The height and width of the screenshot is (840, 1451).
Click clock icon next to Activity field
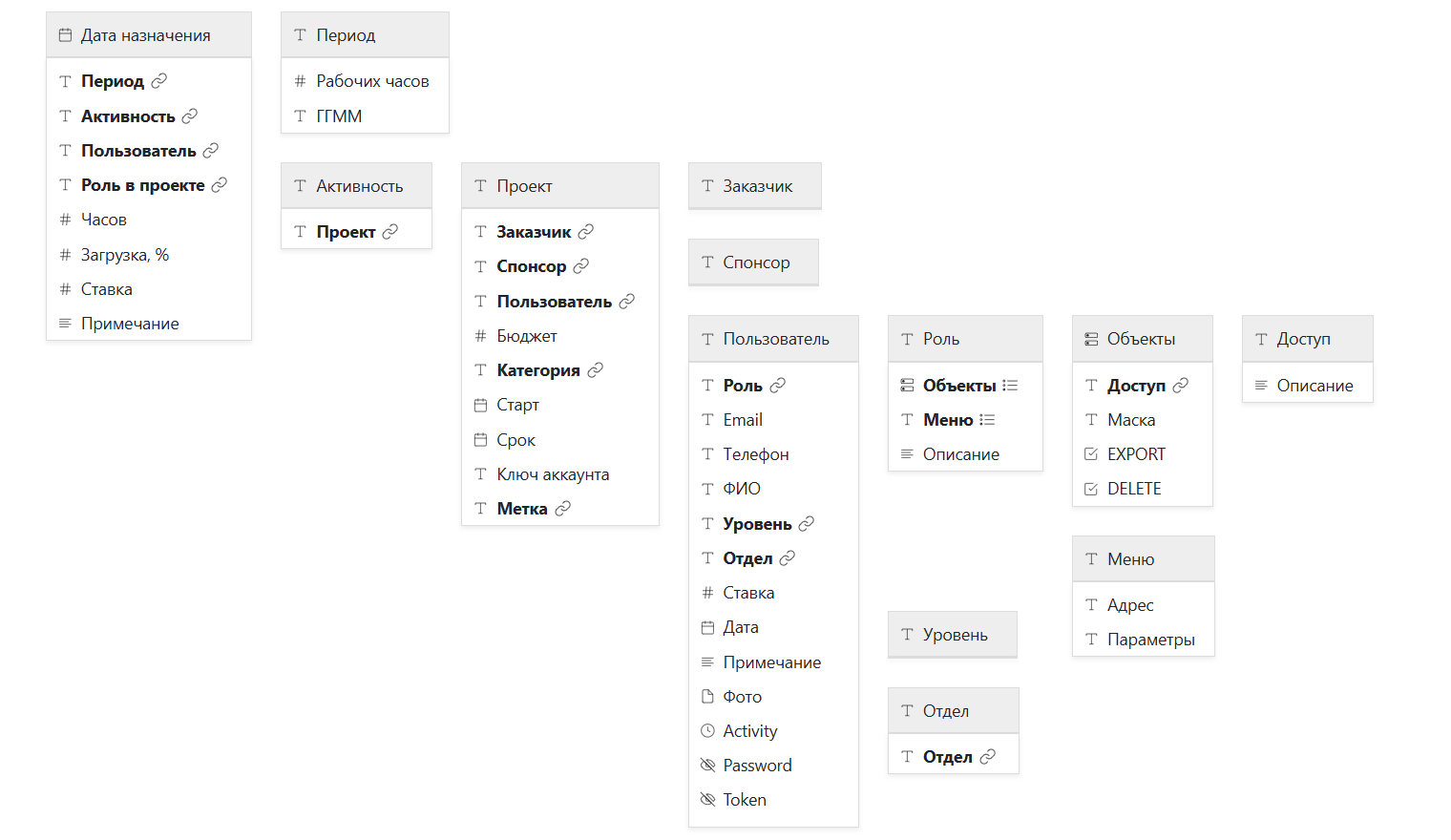[x=707, y=731]
